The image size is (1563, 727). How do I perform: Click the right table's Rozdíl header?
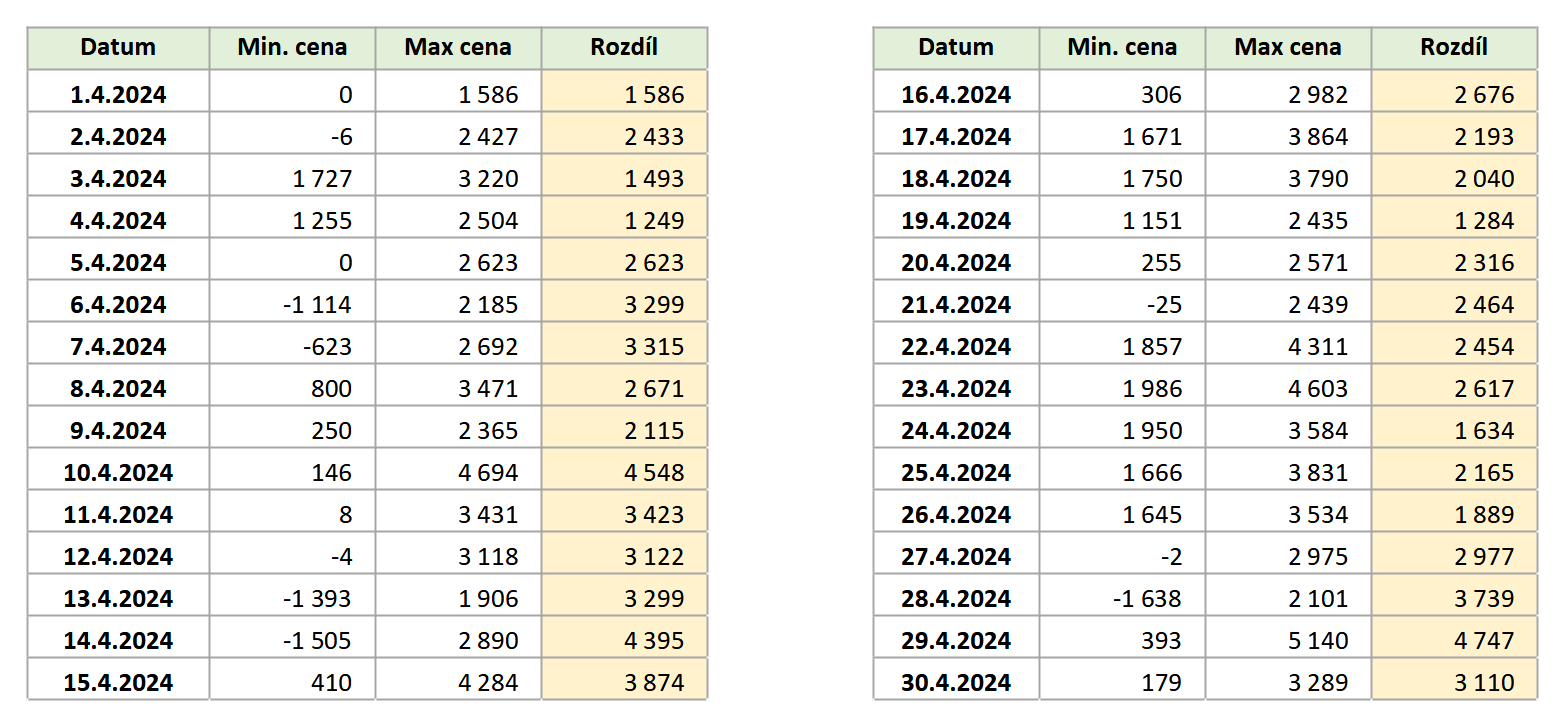point(1454,47)
